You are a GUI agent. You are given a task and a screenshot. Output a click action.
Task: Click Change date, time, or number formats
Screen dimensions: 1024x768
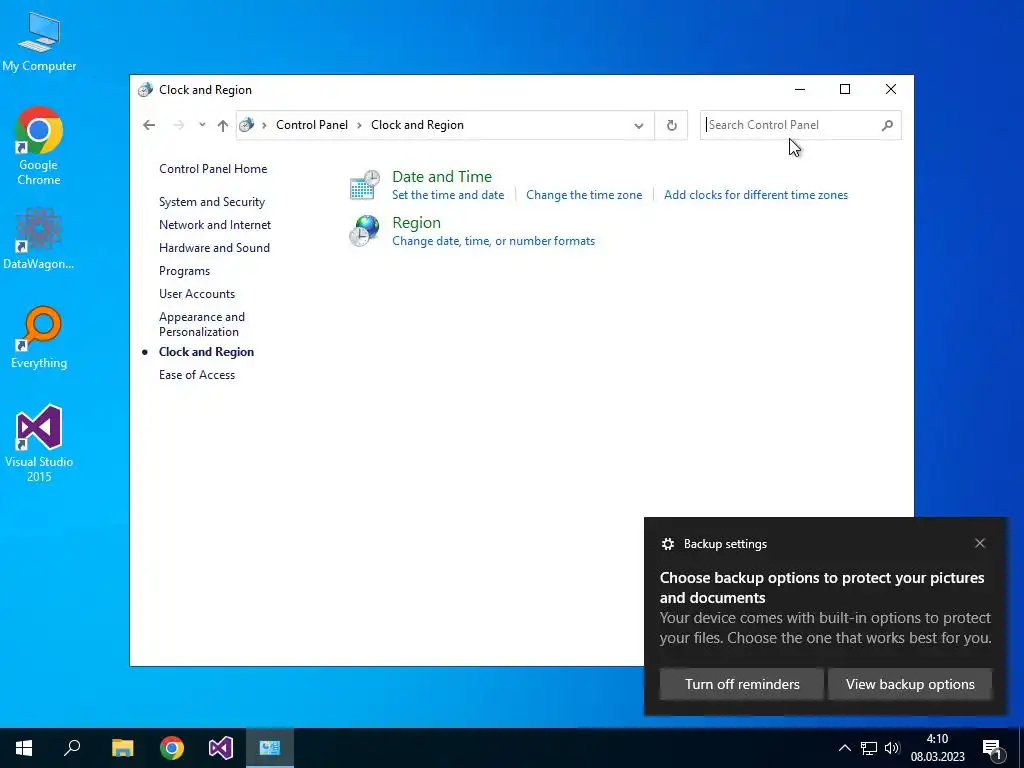pyautogui.click(x=493, y=241)
